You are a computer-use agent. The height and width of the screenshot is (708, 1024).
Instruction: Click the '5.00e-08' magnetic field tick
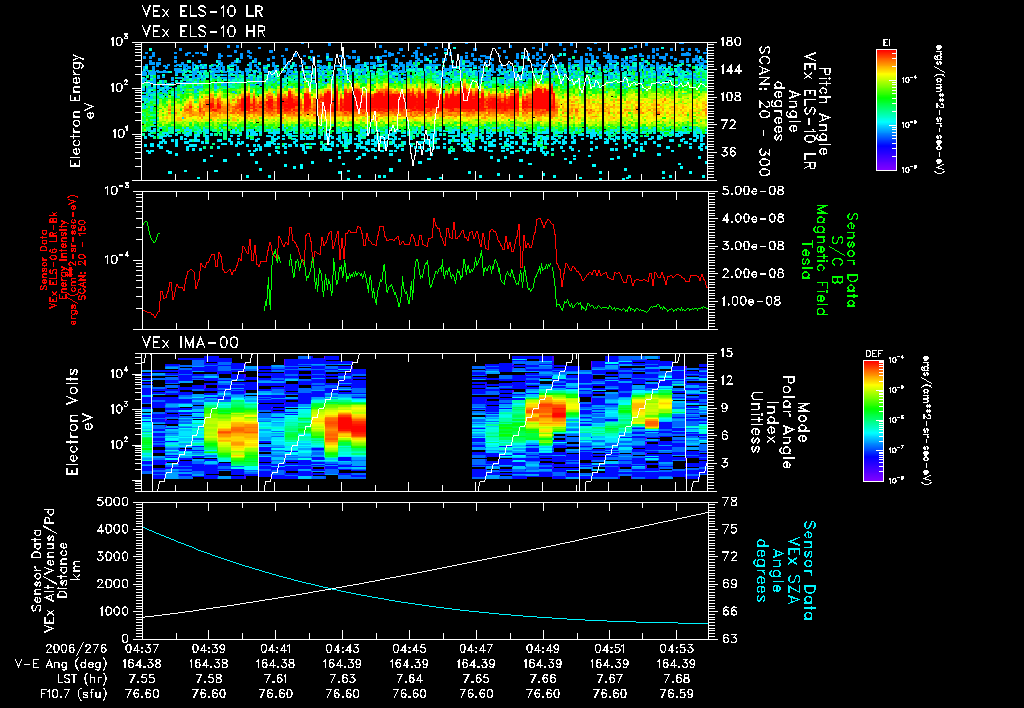point(752,191)
